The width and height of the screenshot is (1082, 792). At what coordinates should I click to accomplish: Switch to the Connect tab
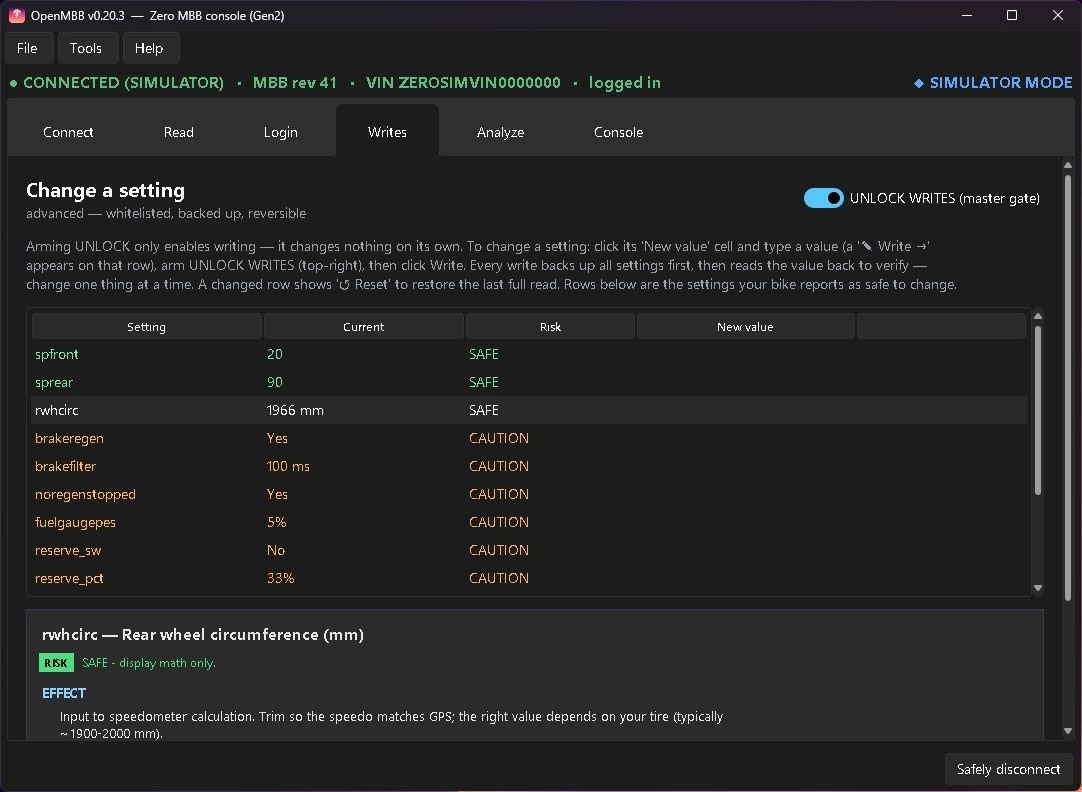[x=68, y=132]
